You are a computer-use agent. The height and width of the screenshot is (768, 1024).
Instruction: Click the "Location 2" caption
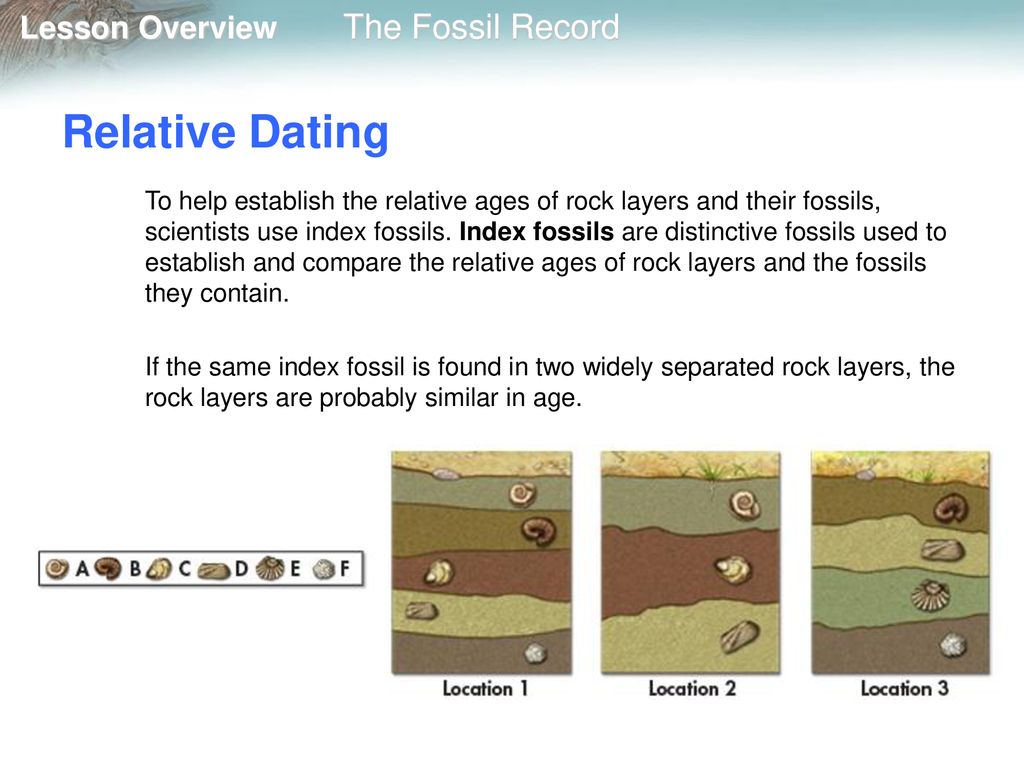(x=692, y=688)
